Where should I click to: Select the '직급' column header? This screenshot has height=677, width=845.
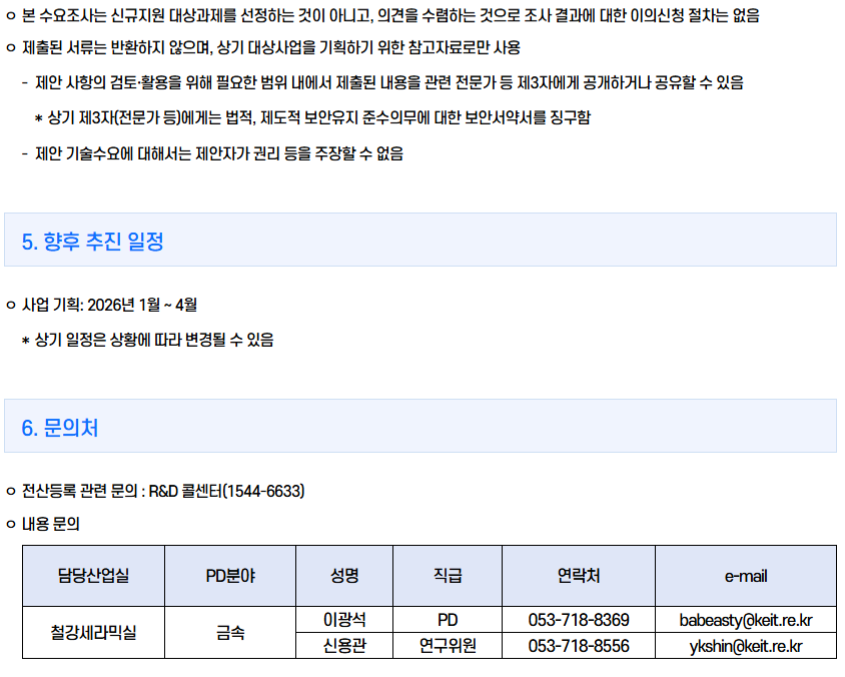pos(447,576)
